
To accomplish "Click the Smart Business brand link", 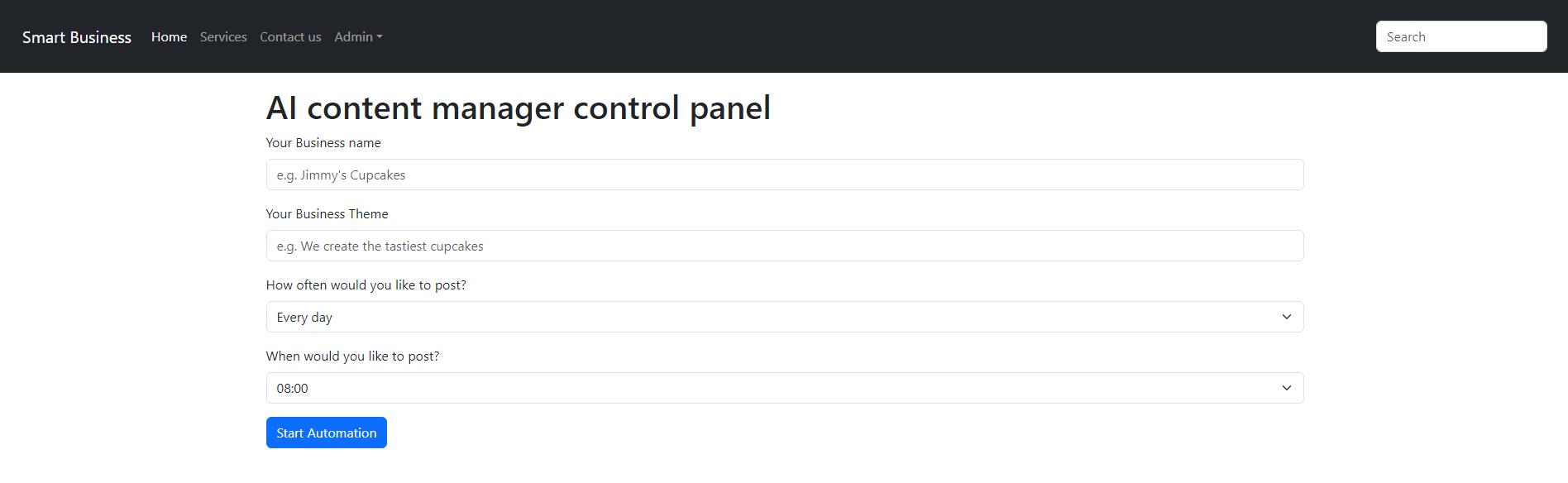I will 78,36.
